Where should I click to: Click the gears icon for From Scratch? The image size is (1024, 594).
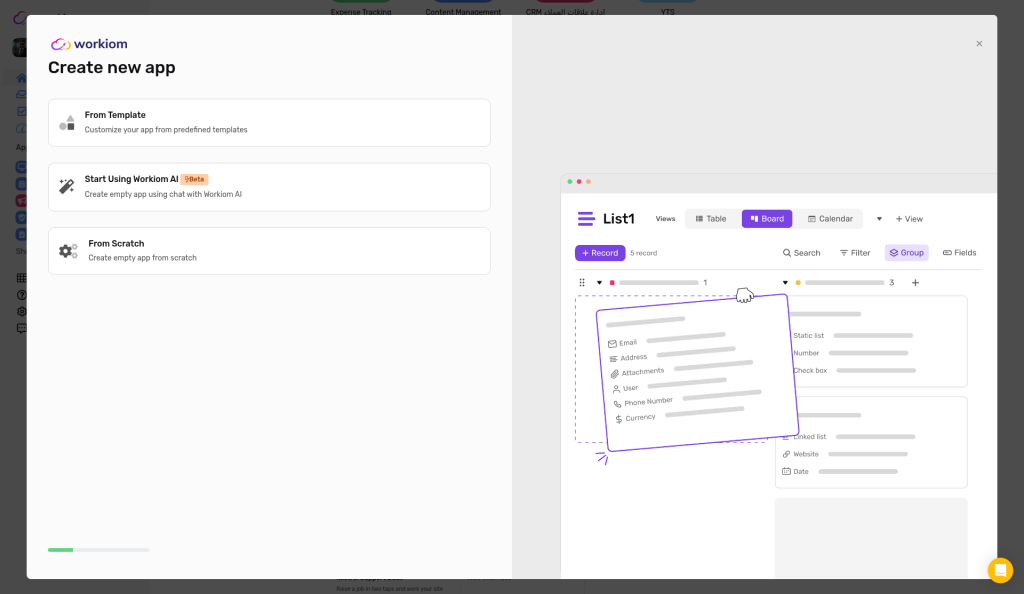(68, 251)
